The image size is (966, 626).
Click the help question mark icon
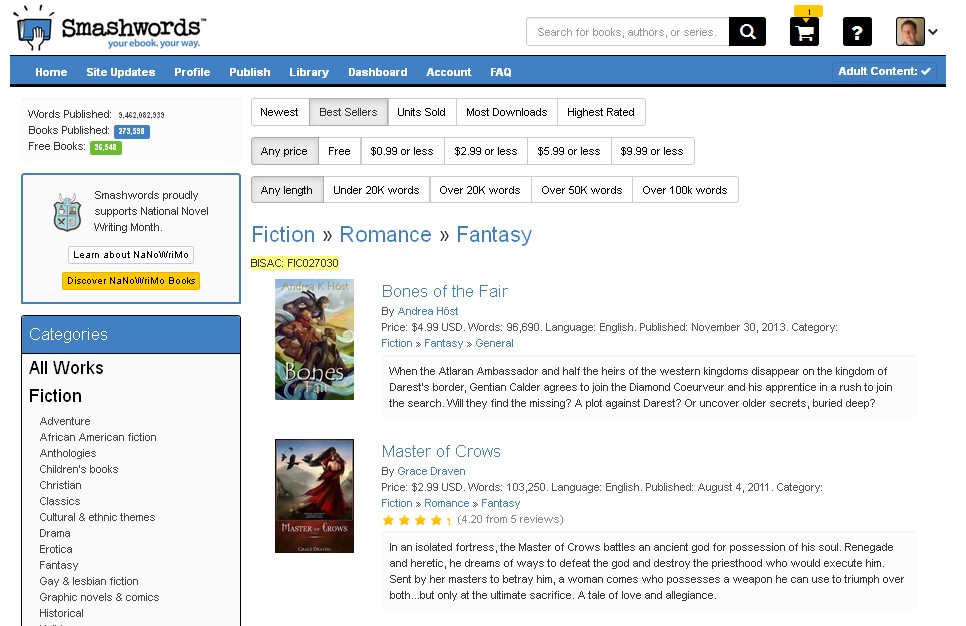[x=856, y=32]
